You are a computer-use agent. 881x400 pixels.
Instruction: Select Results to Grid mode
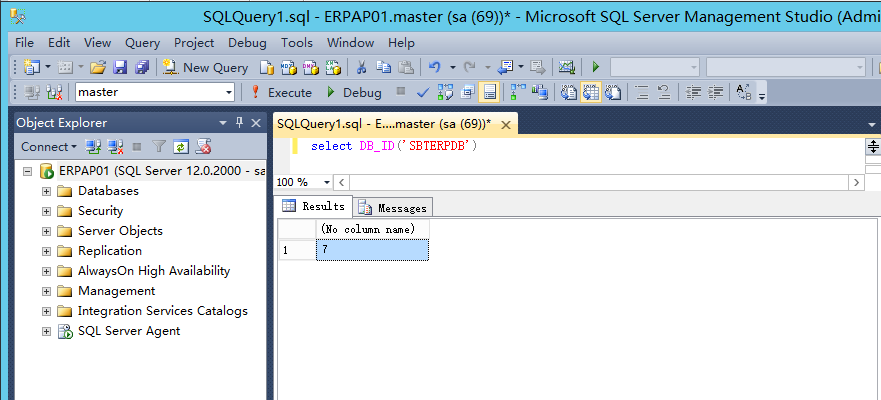591,92
